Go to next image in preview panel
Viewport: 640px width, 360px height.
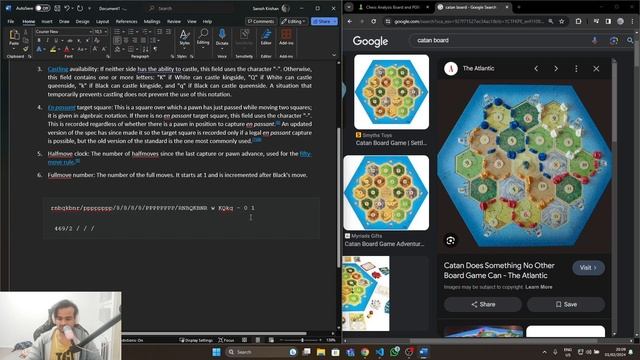tap(556, 69)
